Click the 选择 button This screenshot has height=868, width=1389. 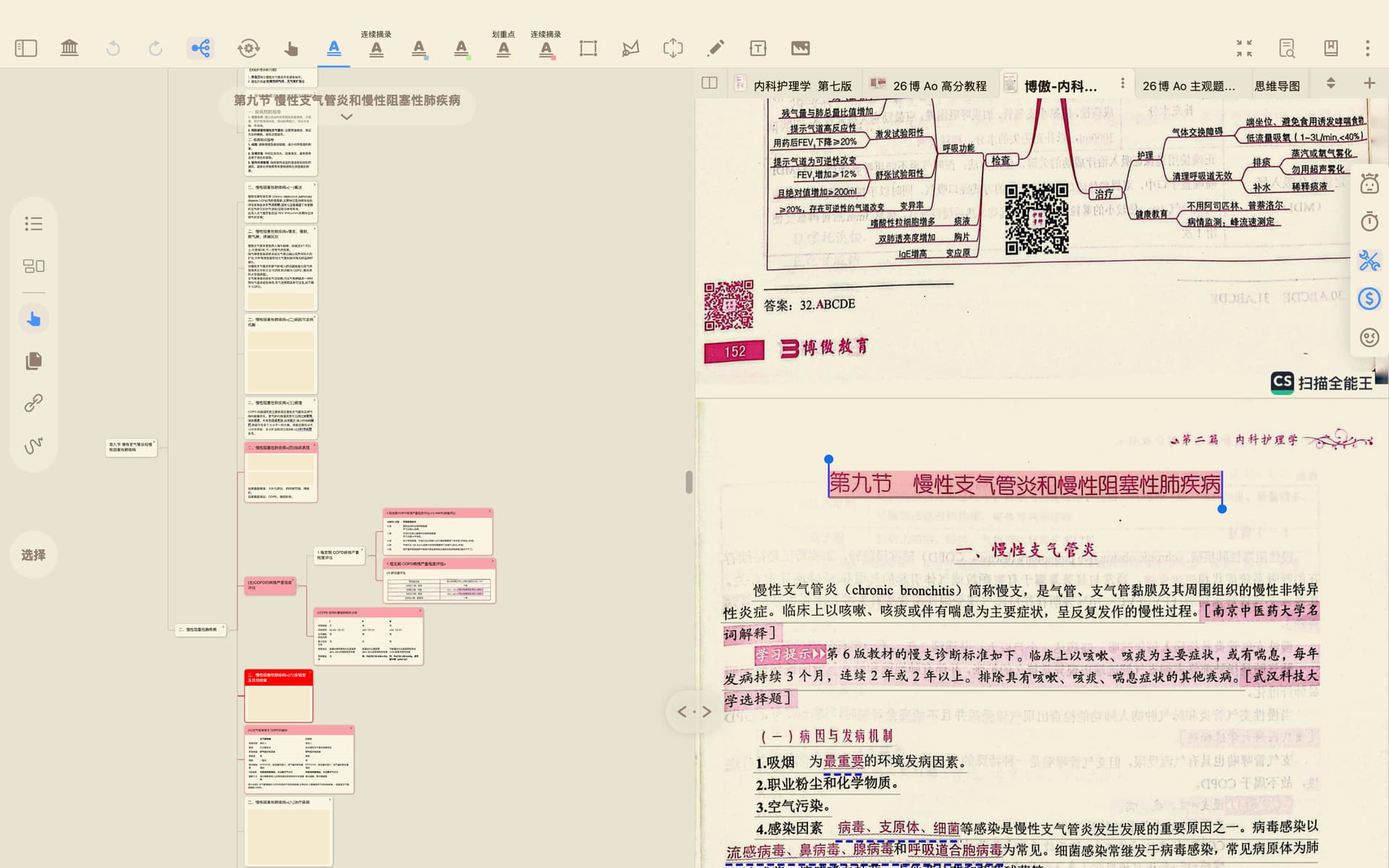33,555
